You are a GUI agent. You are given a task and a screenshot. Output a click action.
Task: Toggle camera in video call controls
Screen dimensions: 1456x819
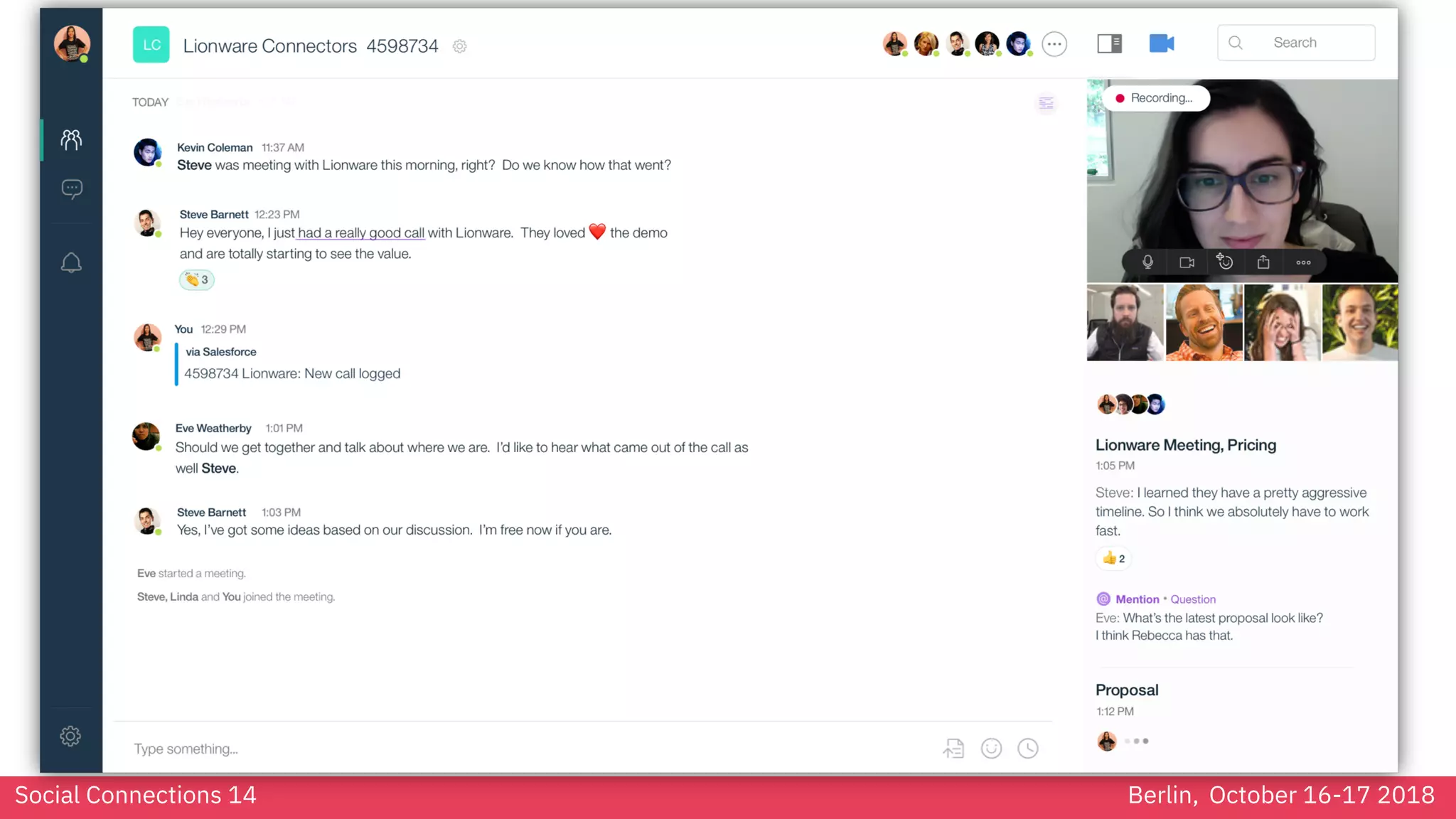[x=1187, y=262]
